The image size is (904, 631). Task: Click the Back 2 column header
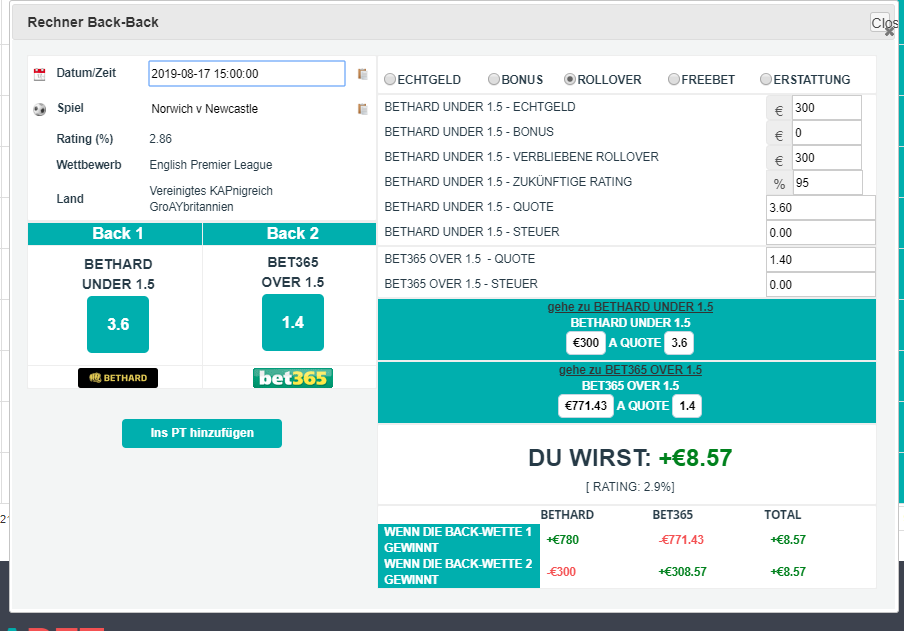(x=289, y=234)
